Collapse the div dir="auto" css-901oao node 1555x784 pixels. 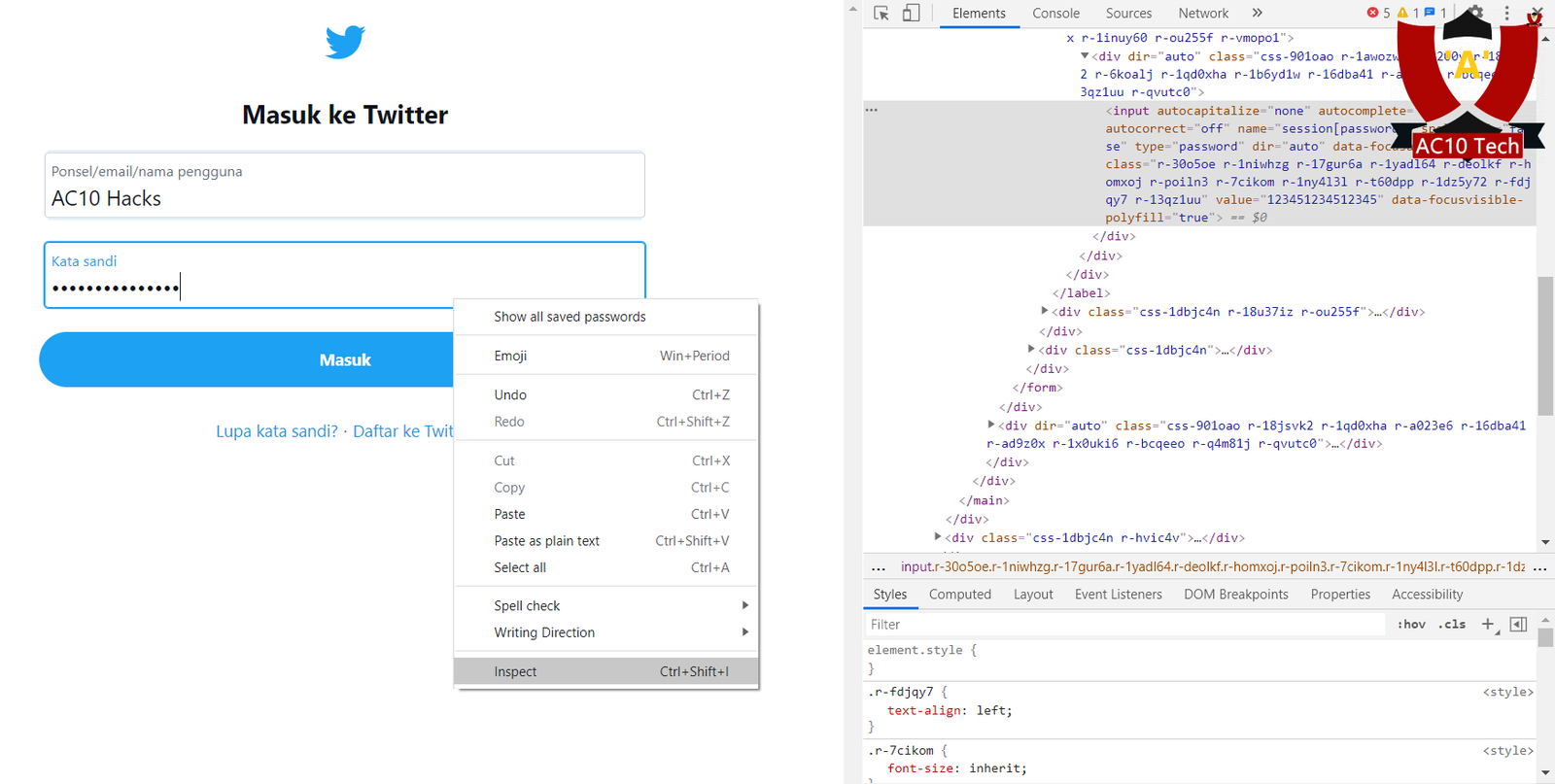point(1085,56)
